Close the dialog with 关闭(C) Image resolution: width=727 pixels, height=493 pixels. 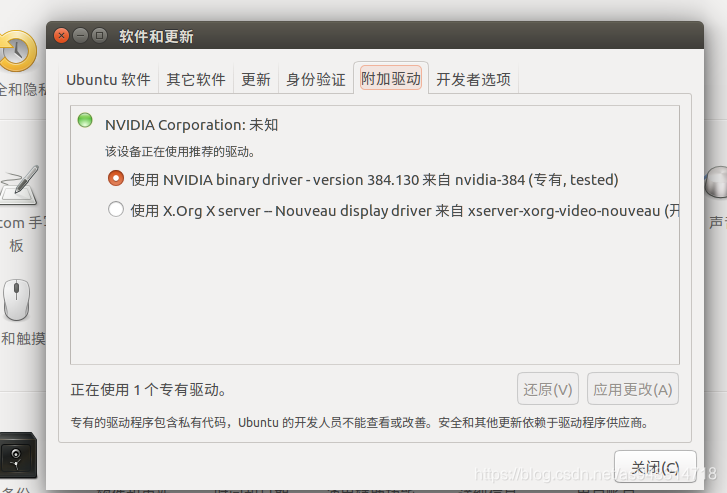[x=655, y=466]
